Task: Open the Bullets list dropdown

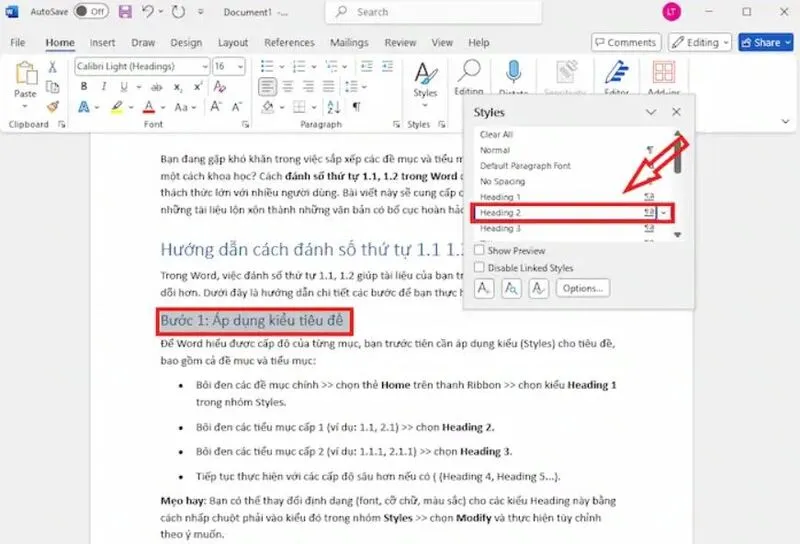Action: pos(282,67)
